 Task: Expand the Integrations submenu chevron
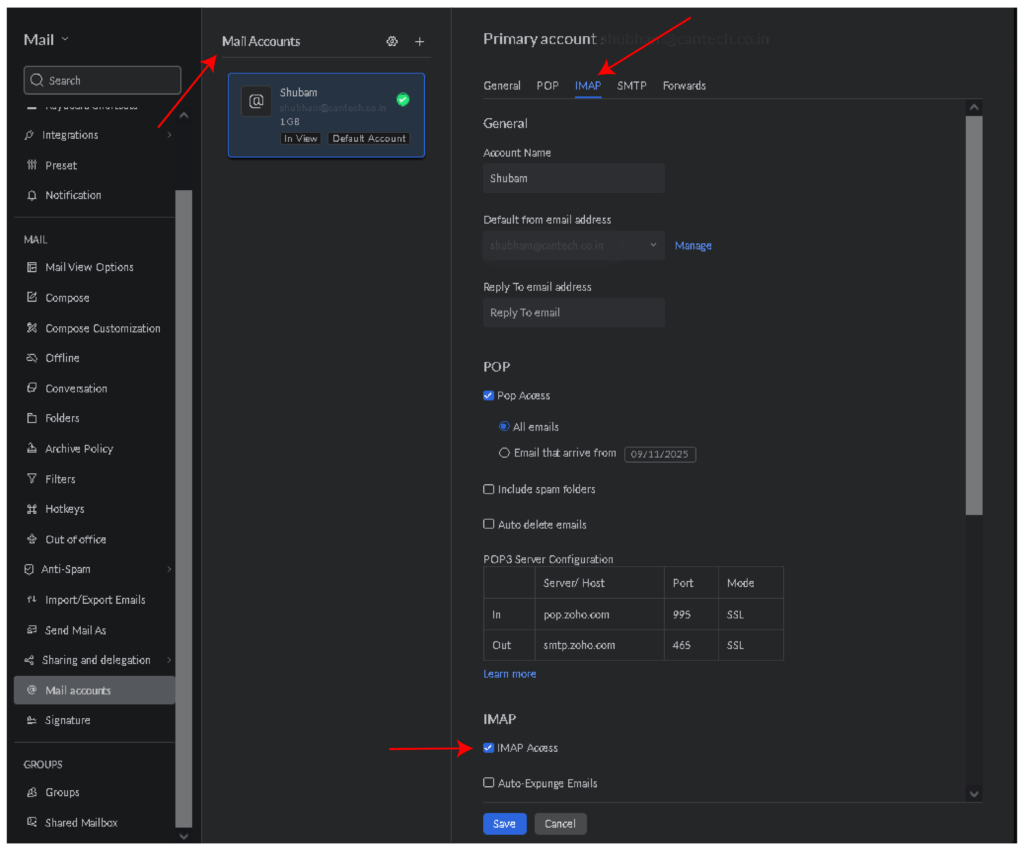point(168,135)
